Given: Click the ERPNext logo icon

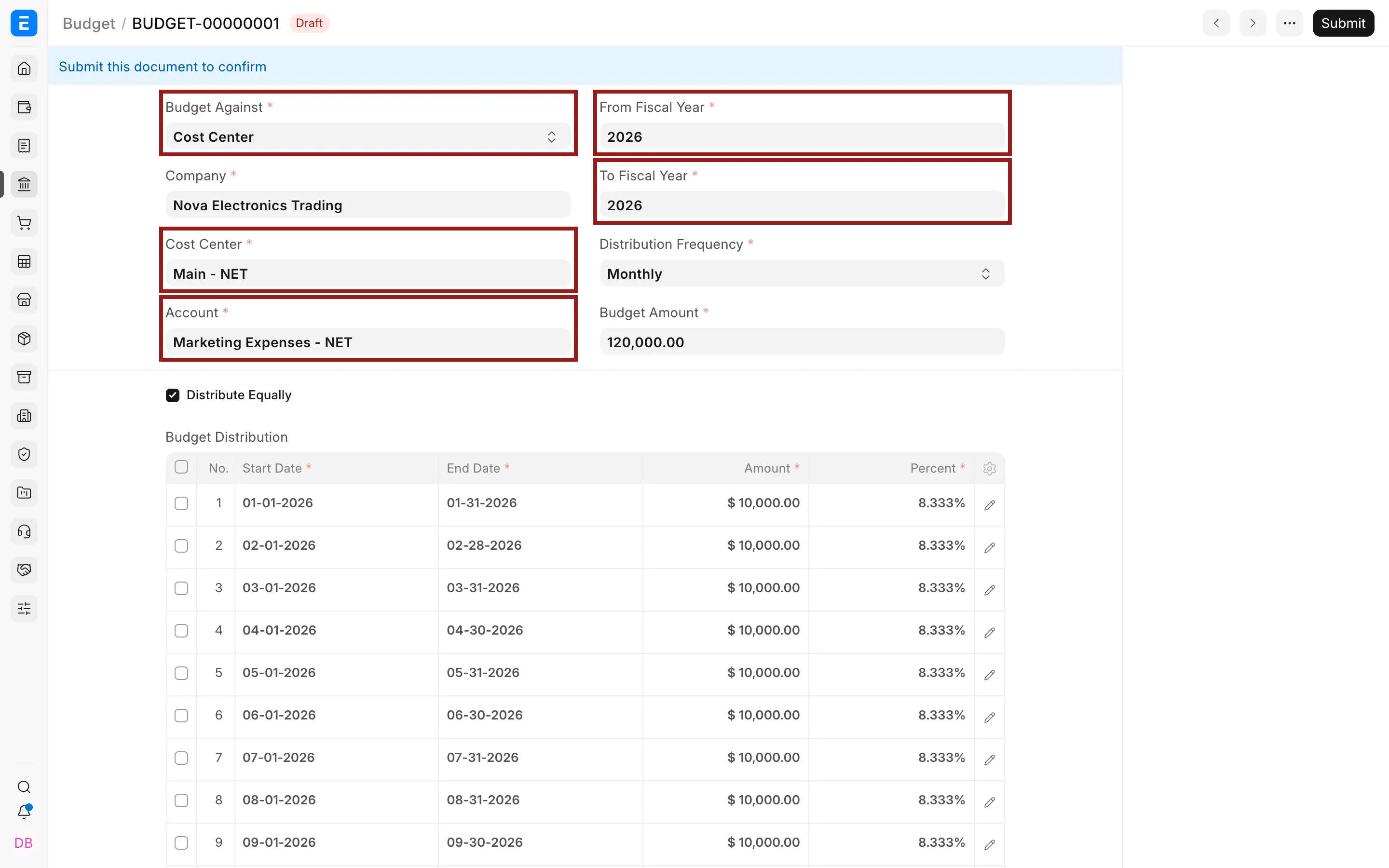Looking at the screenshot, I should click(x=24, y=23).
